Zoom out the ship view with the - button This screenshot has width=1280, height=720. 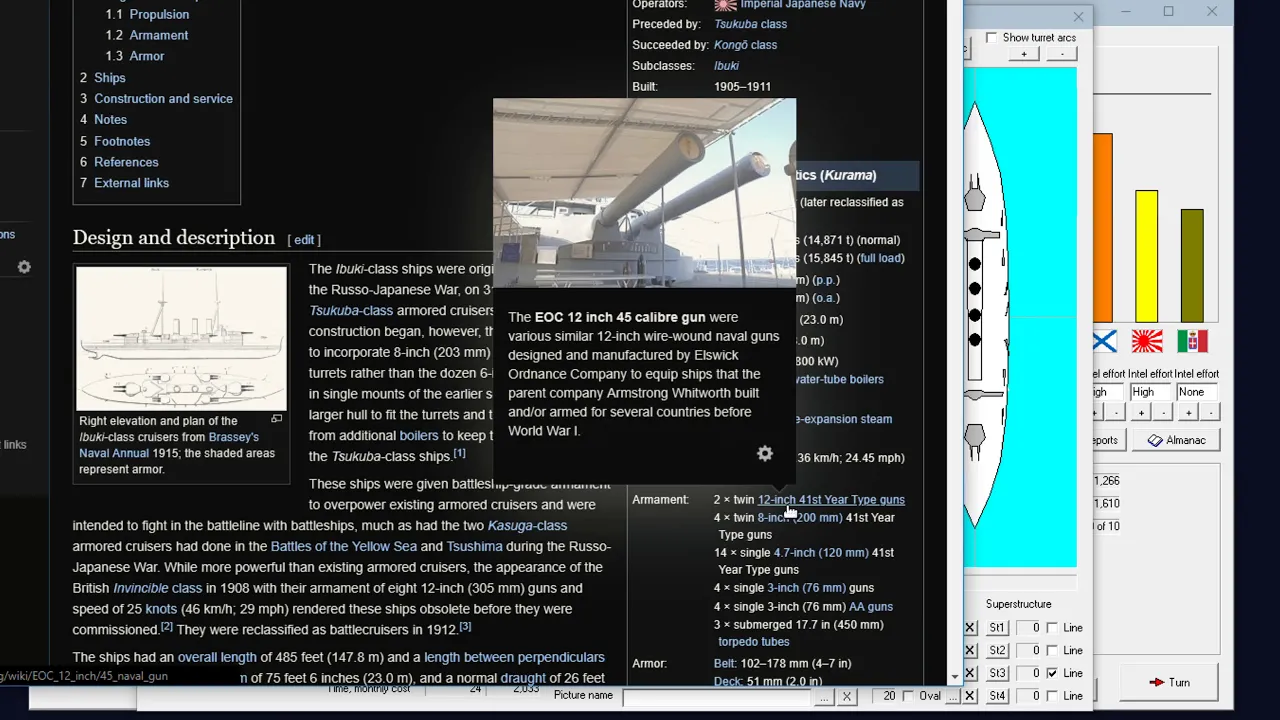(x=1062, y=54)
